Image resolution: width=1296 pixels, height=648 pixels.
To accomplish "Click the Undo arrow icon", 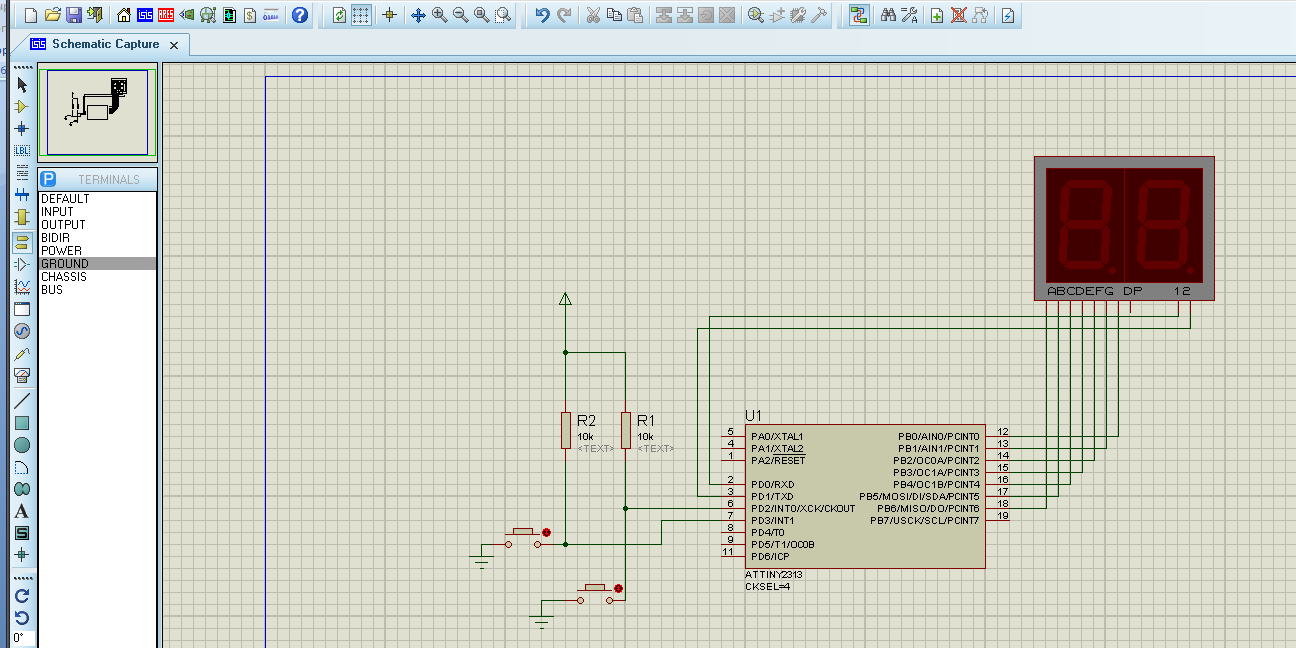I will point(542,15).
